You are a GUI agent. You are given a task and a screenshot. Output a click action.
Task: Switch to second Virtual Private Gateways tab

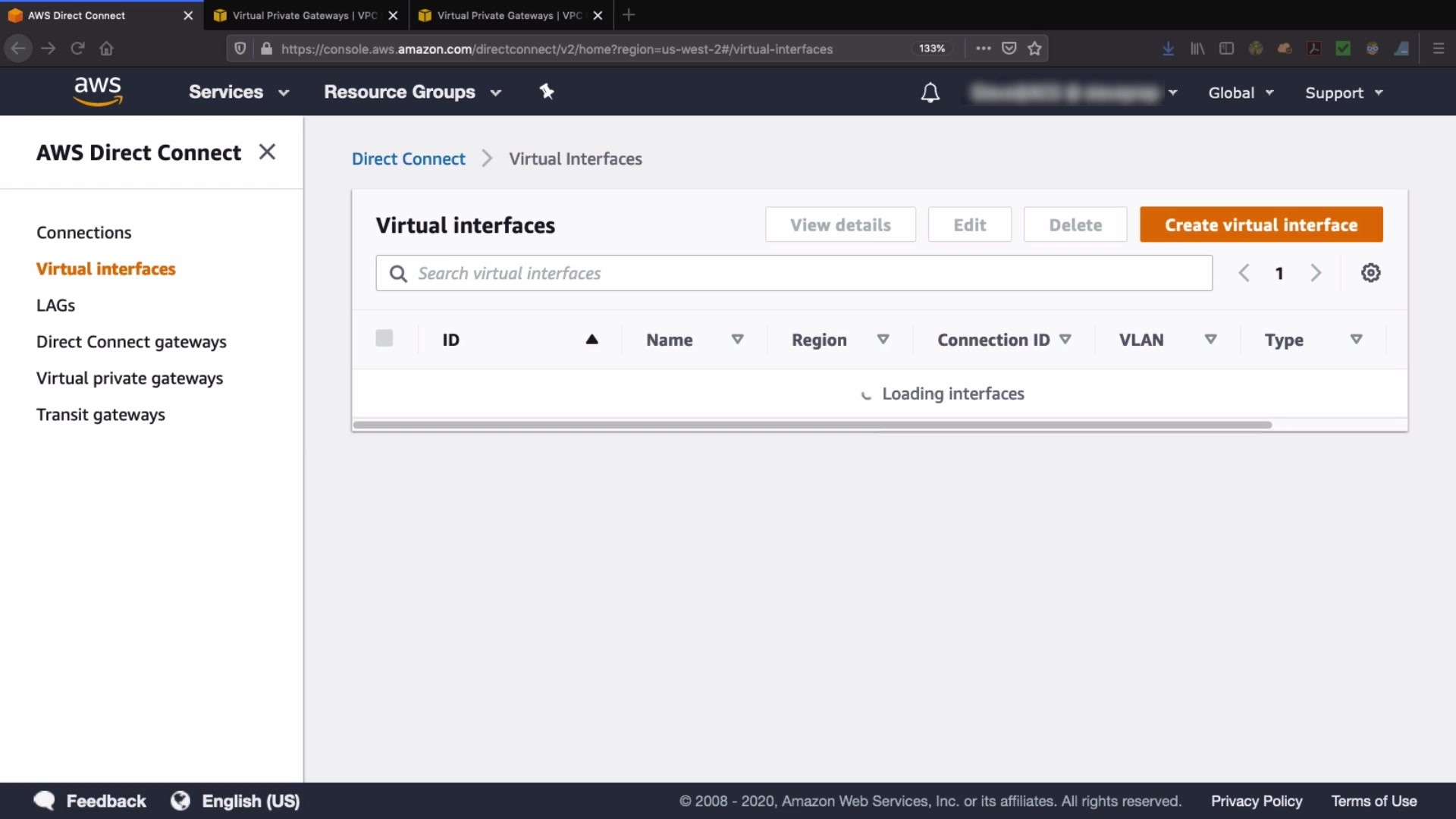click(x=510, y=15)
